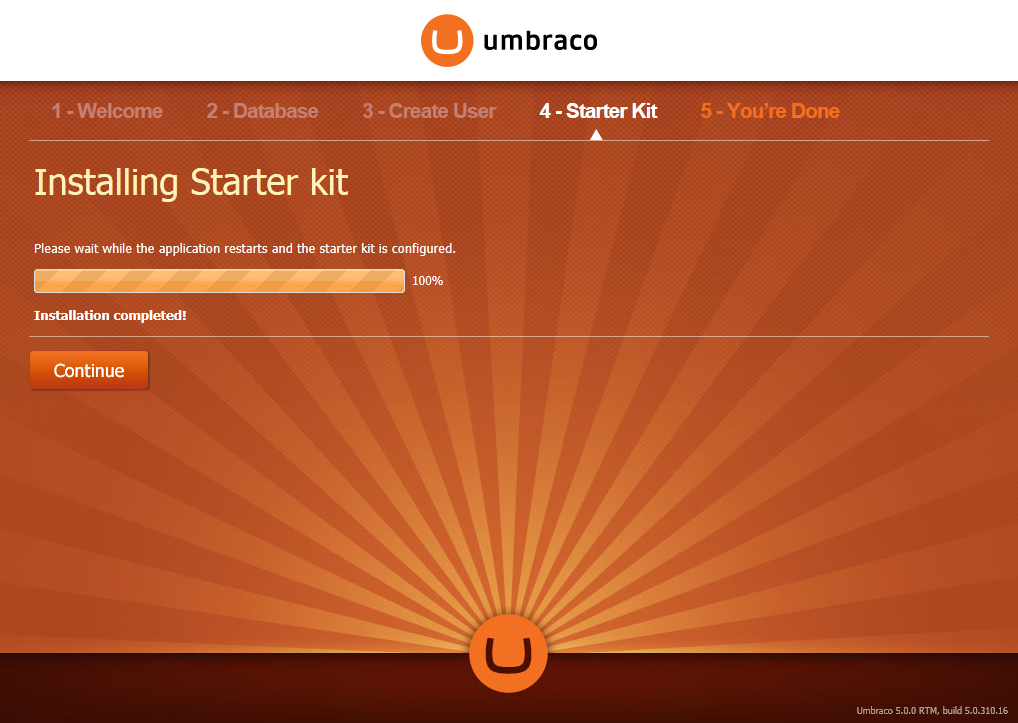Select the 4 - Starter Kit step
1018x723 pixels.
click(598, 111)
